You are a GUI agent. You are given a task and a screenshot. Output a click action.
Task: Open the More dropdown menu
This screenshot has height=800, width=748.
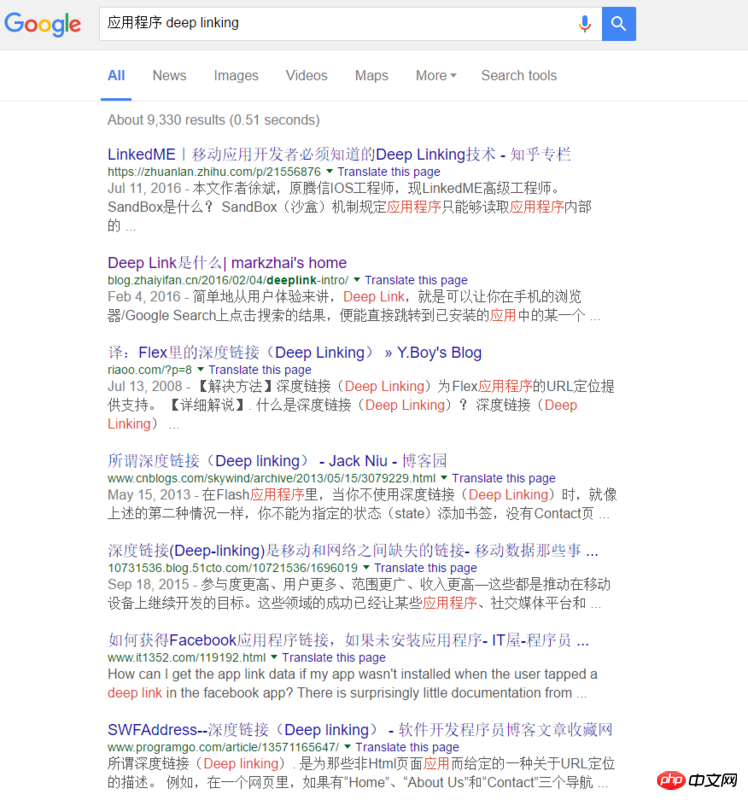click(436, 76)
